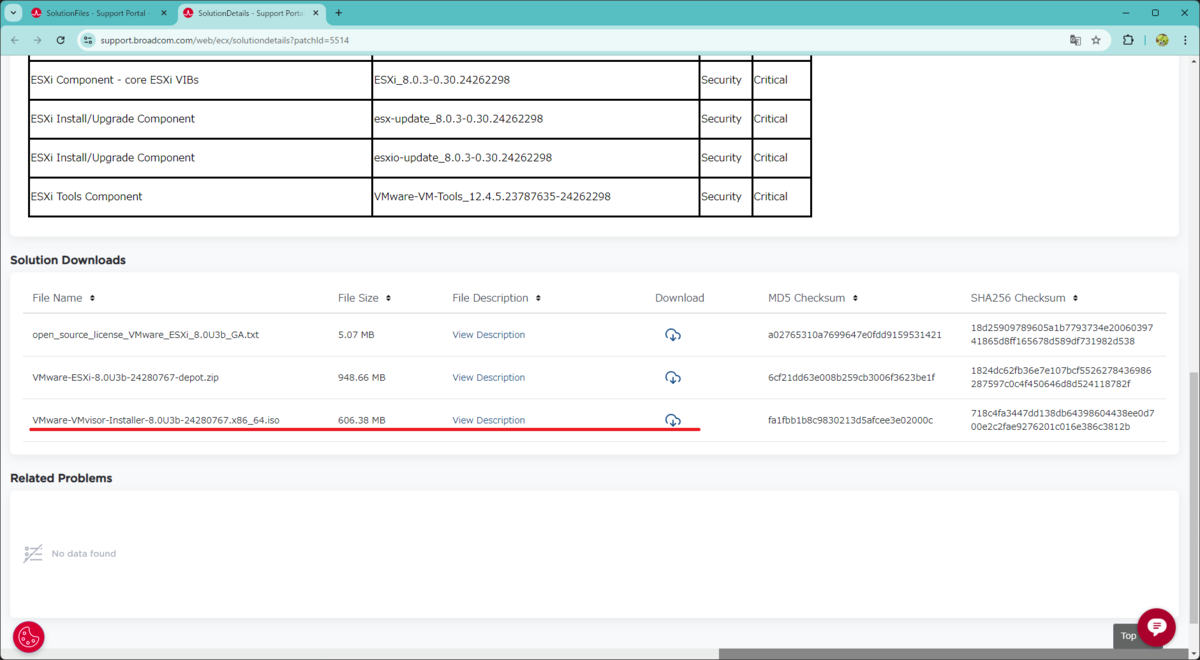Open the translate page icon in address bar
1200x660 pixels.
tap(1075, 40)
